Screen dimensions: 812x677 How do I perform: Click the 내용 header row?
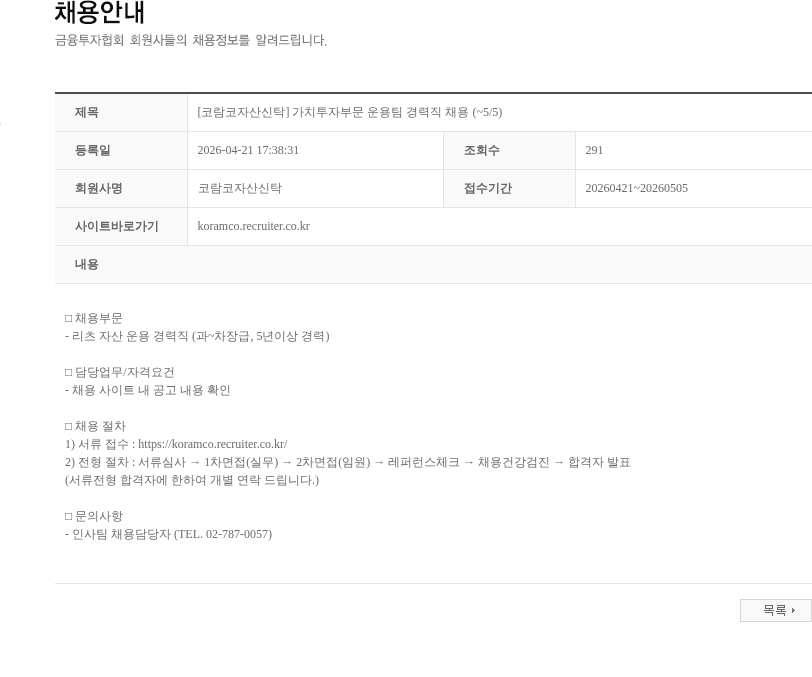click(433, 264)
